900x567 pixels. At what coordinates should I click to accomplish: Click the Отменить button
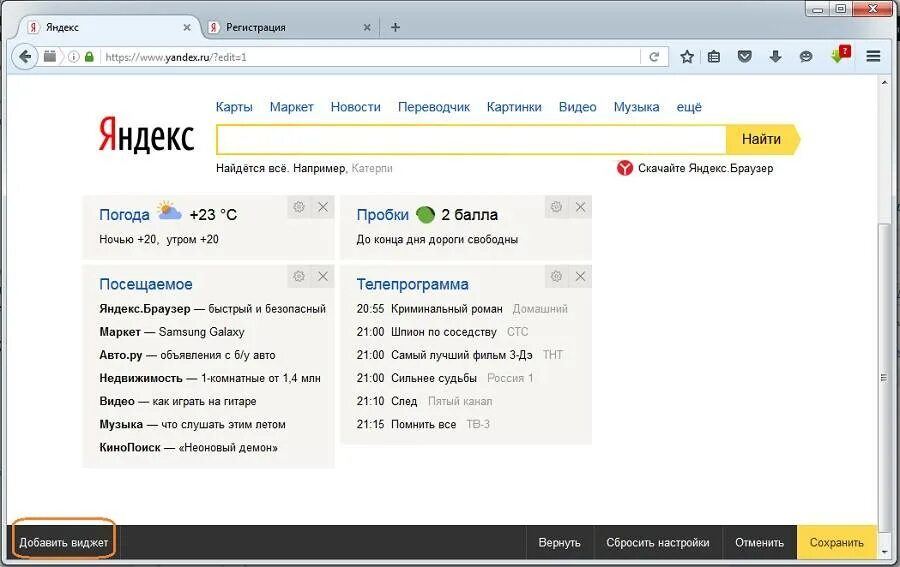tap(759, 542)
